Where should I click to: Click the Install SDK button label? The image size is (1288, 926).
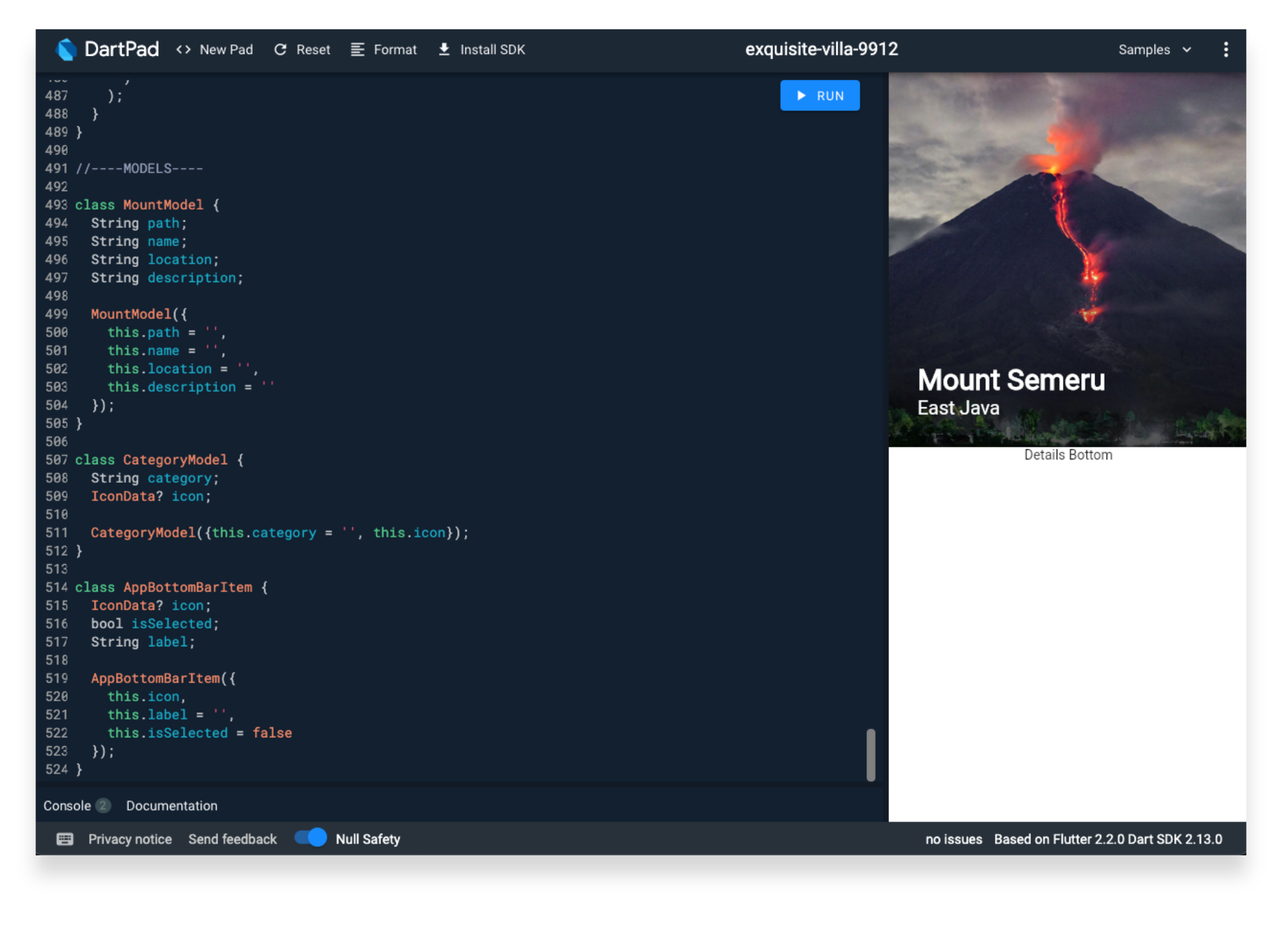492,50
